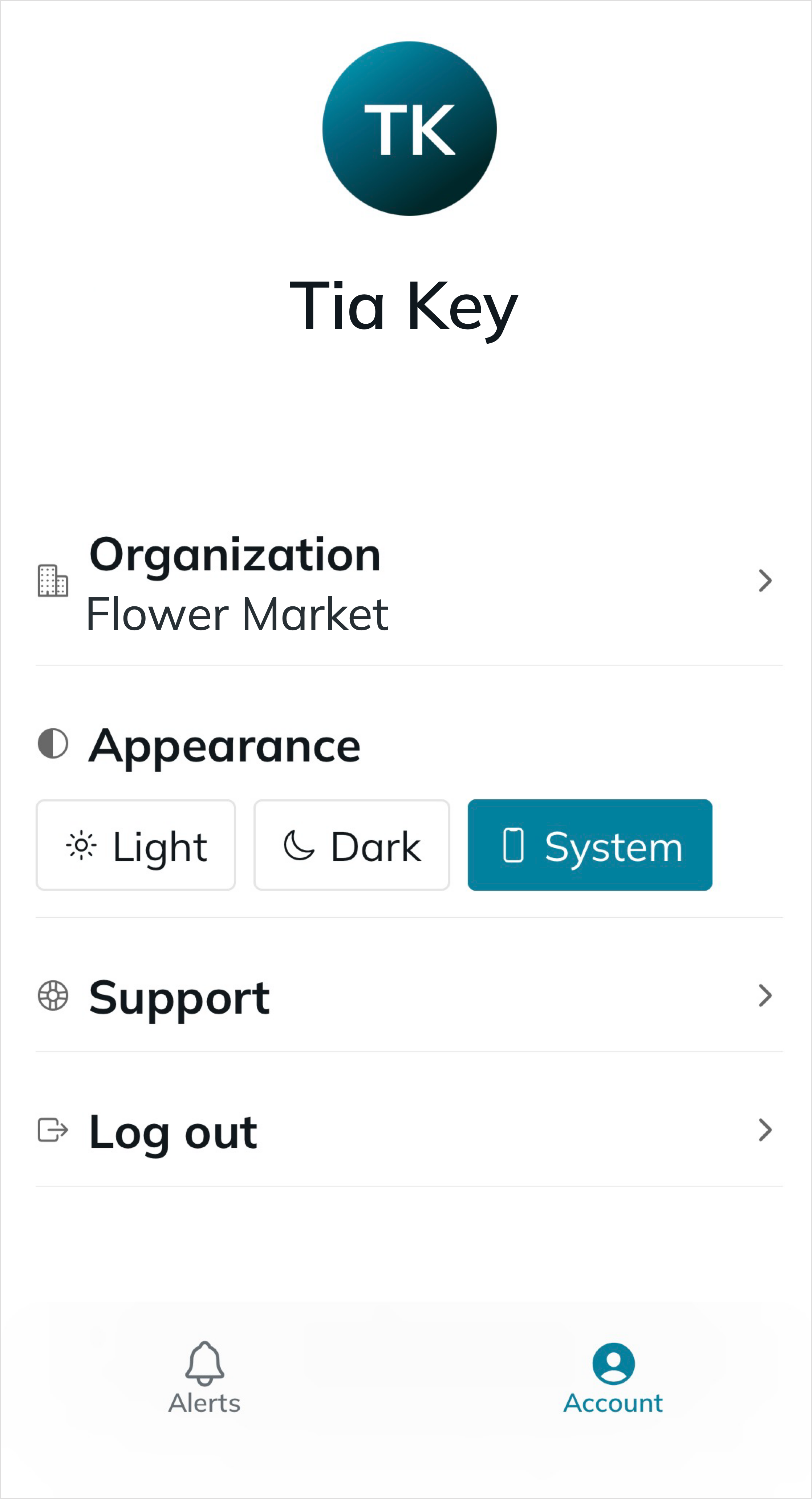This screenshot has height=1499, width=812.
Task: Switch appearance to Dark theme
Action: pyautogui.click(x=351, y=845)
